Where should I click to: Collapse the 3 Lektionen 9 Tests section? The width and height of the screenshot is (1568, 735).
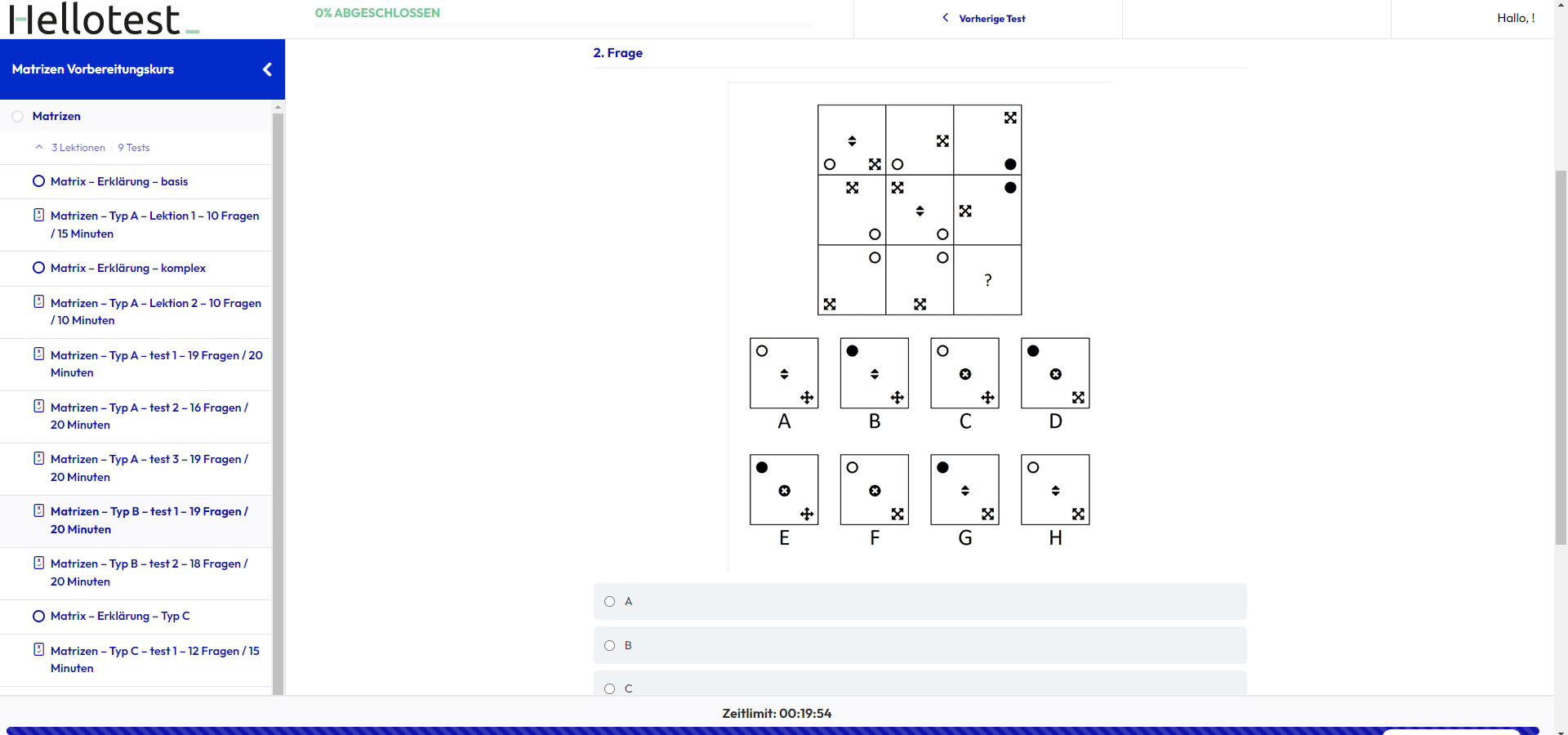[x=39, y=148]
